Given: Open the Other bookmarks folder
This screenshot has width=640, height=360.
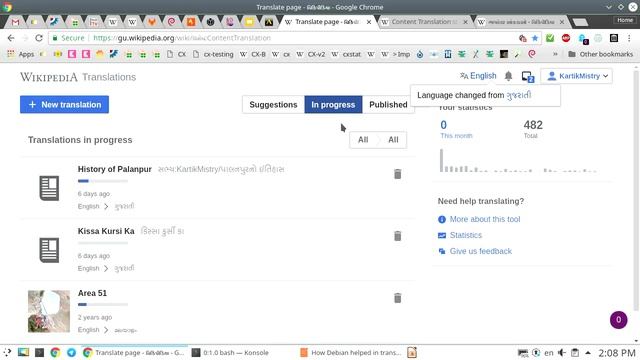Looking at the screenshot, I should click(x=600, y=54).
